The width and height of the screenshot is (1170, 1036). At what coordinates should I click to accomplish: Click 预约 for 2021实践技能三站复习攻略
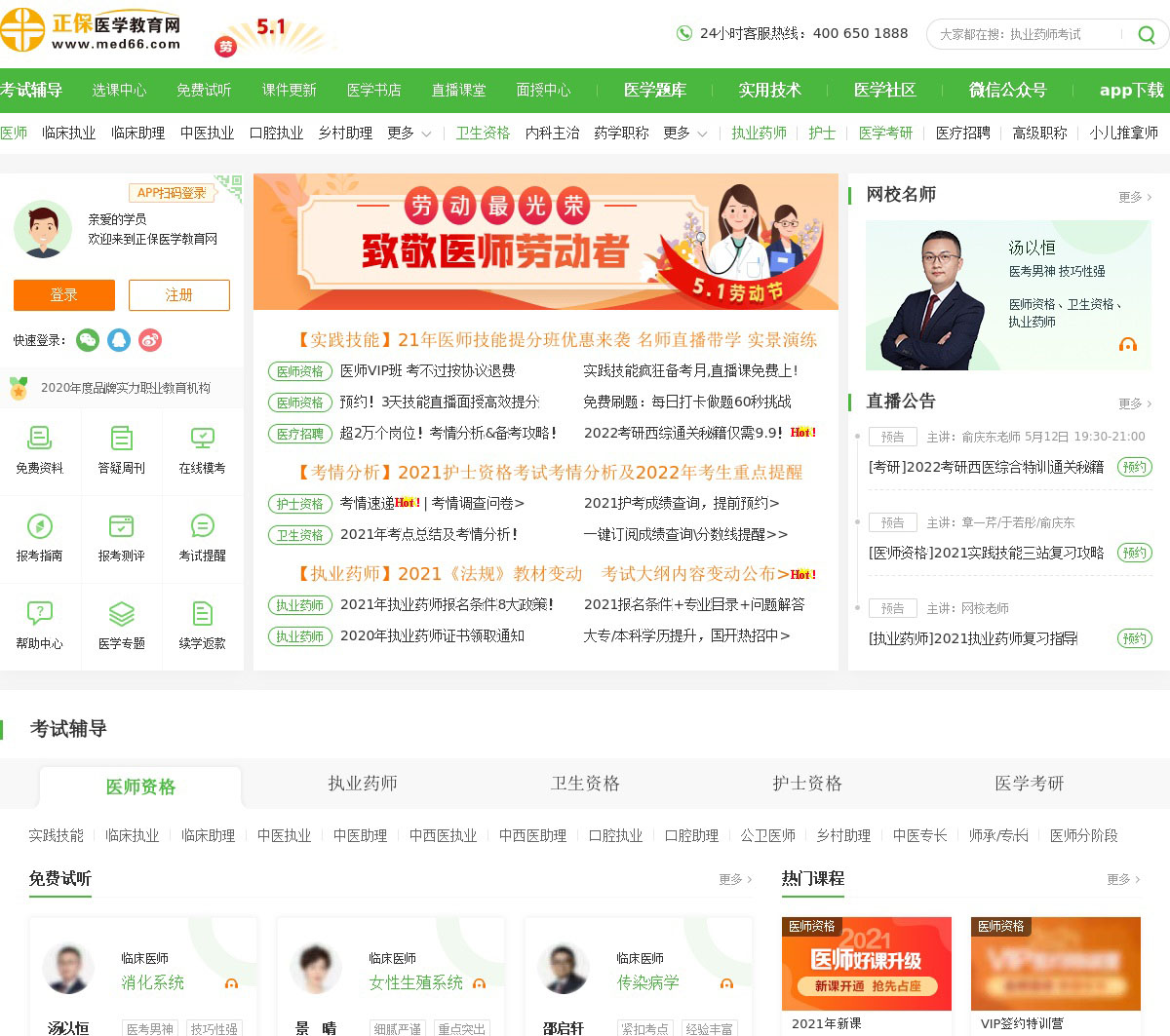pyautogui.click(x=1134, y=553)
